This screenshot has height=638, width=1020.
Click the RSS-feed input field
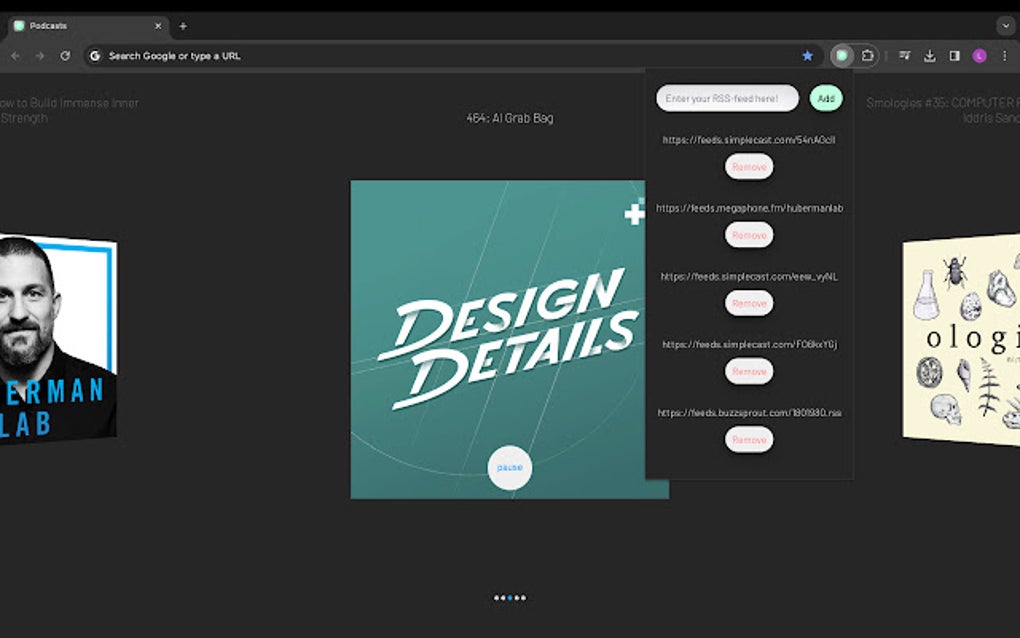pos(727,98)
